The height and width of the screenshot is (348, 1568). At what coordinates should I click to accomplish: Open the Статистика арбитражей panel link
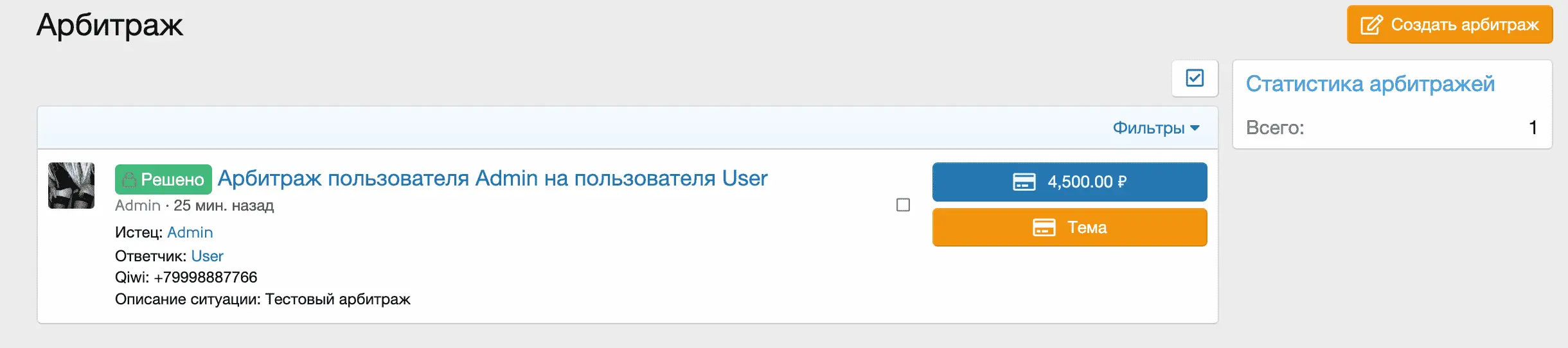tap(1370, 84)
